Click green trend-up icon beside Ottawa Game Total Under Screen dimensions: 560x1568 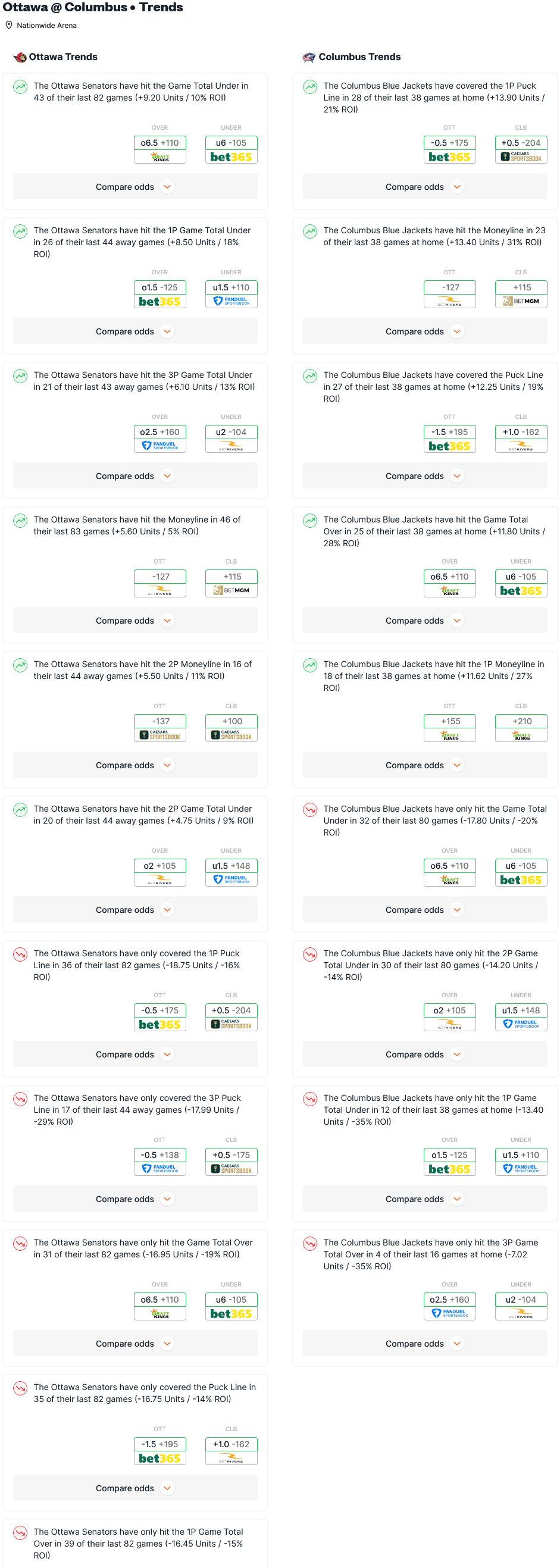point(20,87)
